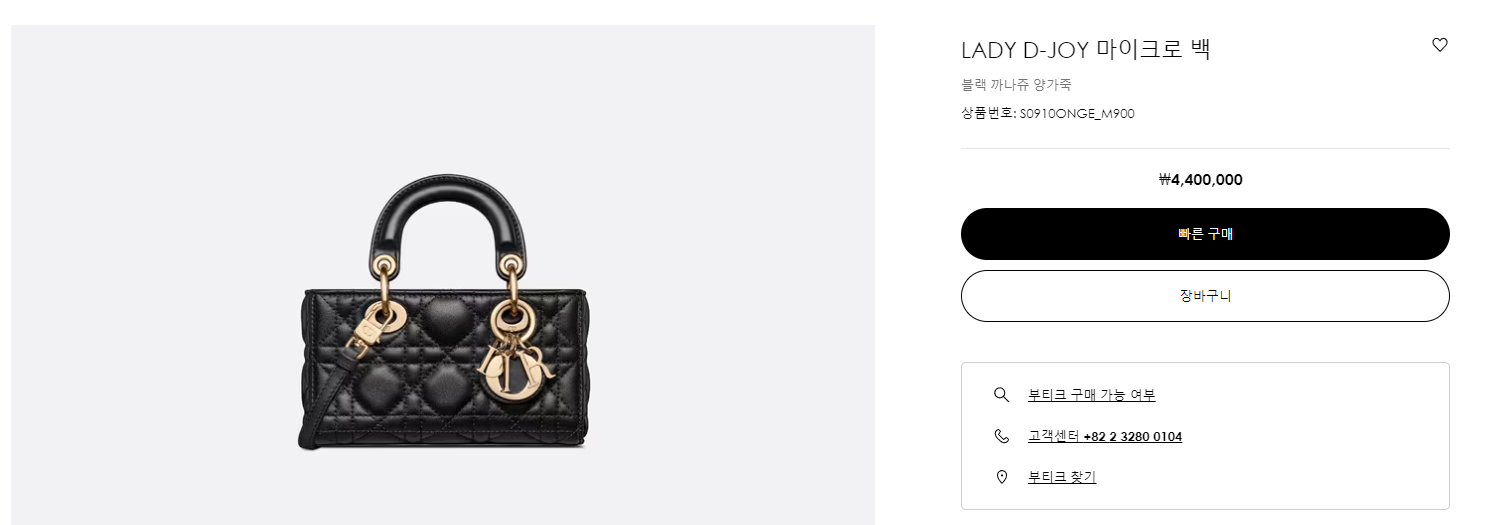This screenshot has height=525, width=1509.
Task: Add the bag to wishlist with heart icon
Action: tap(1440, 45)
